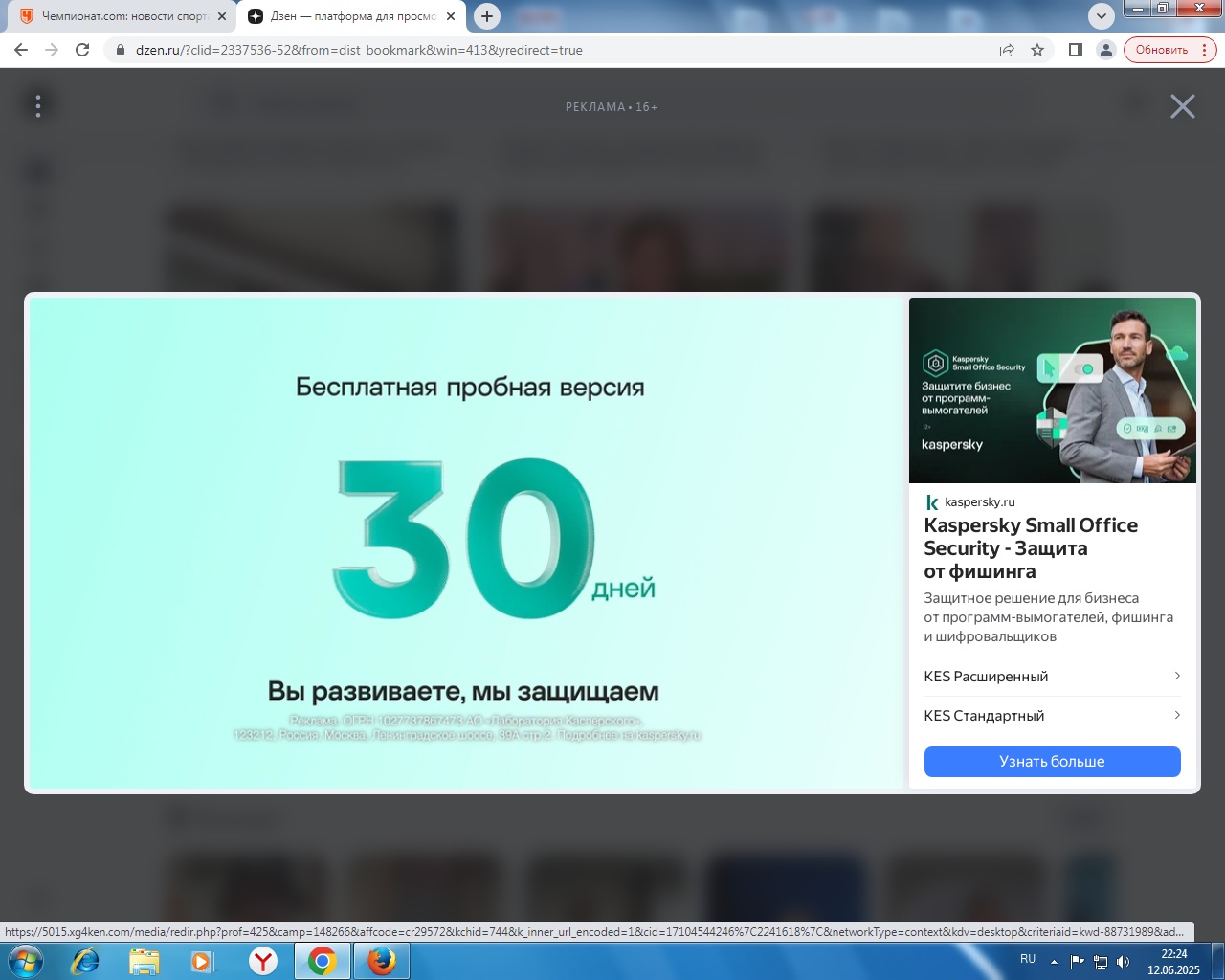
Task: Reload the current page
Action: tap(82, 50)
